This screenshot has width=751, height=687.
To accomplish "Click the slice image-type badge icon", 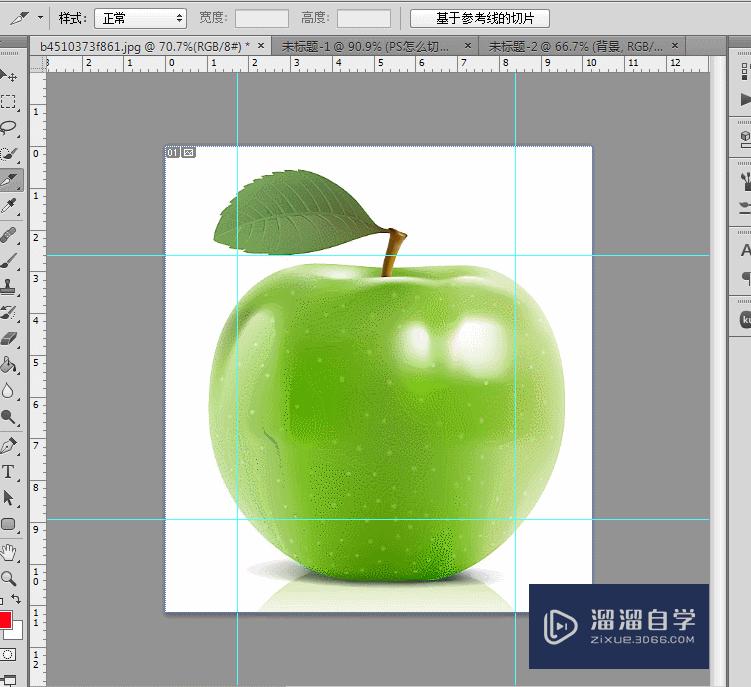I will coord(189,152).
